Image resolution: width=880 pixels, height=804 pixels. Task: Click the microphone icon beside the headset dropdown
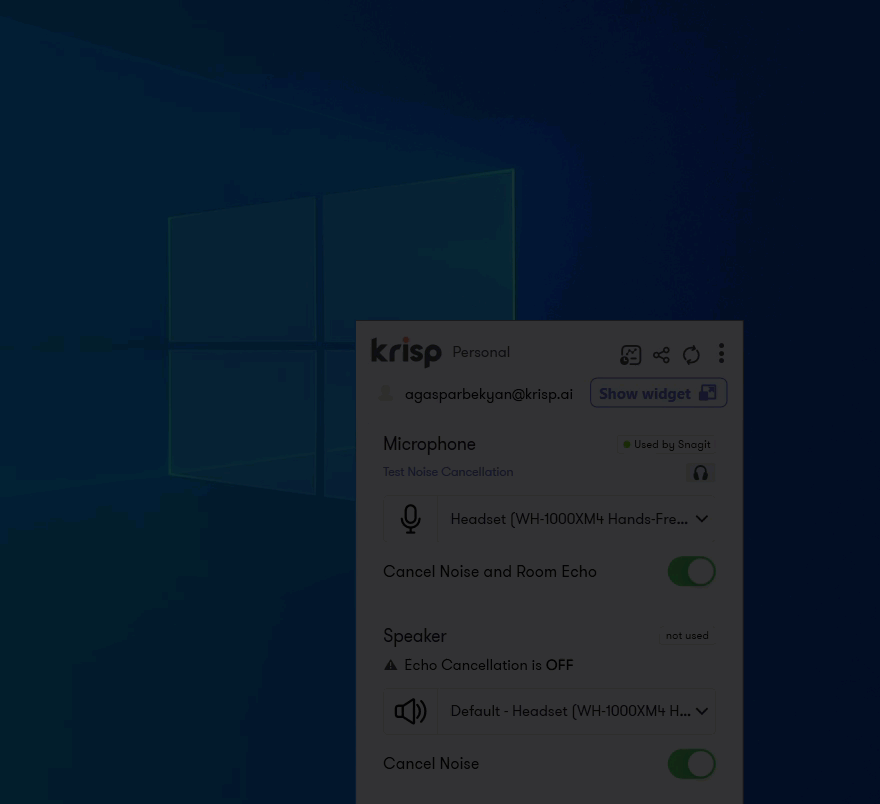click(x=410, y=519)
